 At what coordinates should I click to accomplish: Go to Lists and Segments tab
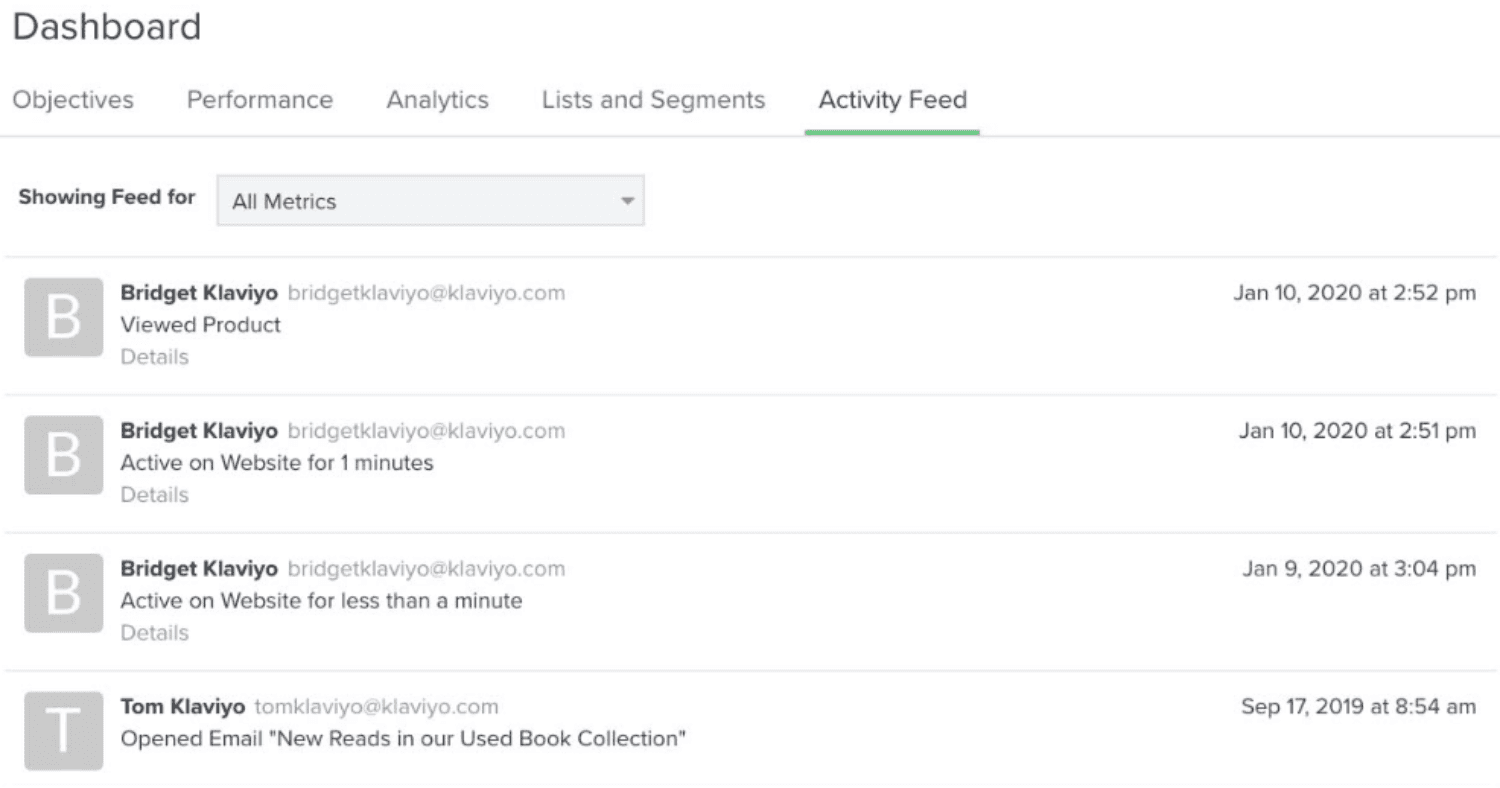click(653, 100)
